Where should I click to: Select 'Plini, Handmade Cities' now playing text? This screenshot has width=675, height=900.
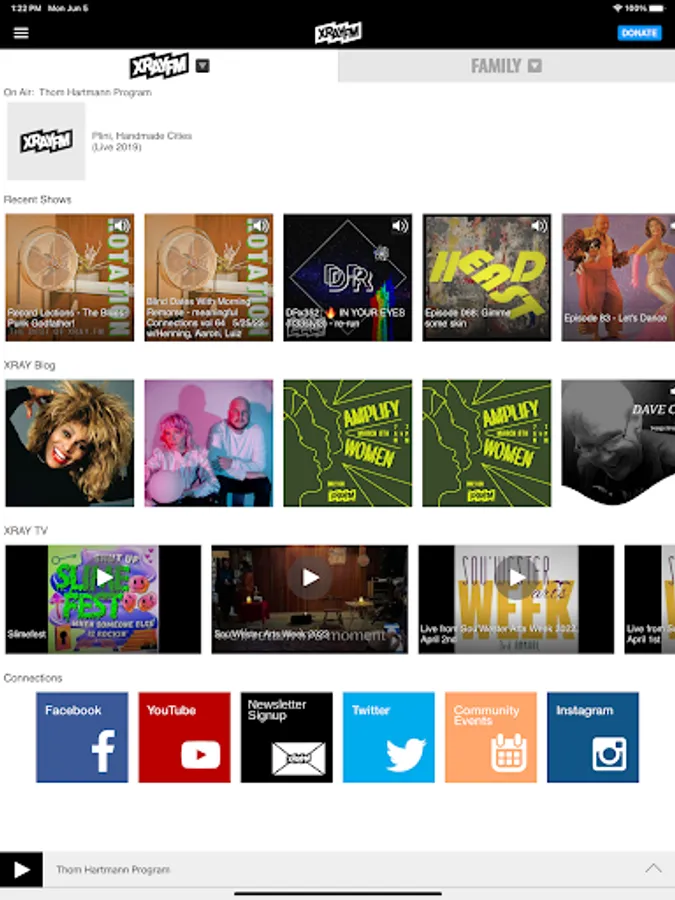142,141
